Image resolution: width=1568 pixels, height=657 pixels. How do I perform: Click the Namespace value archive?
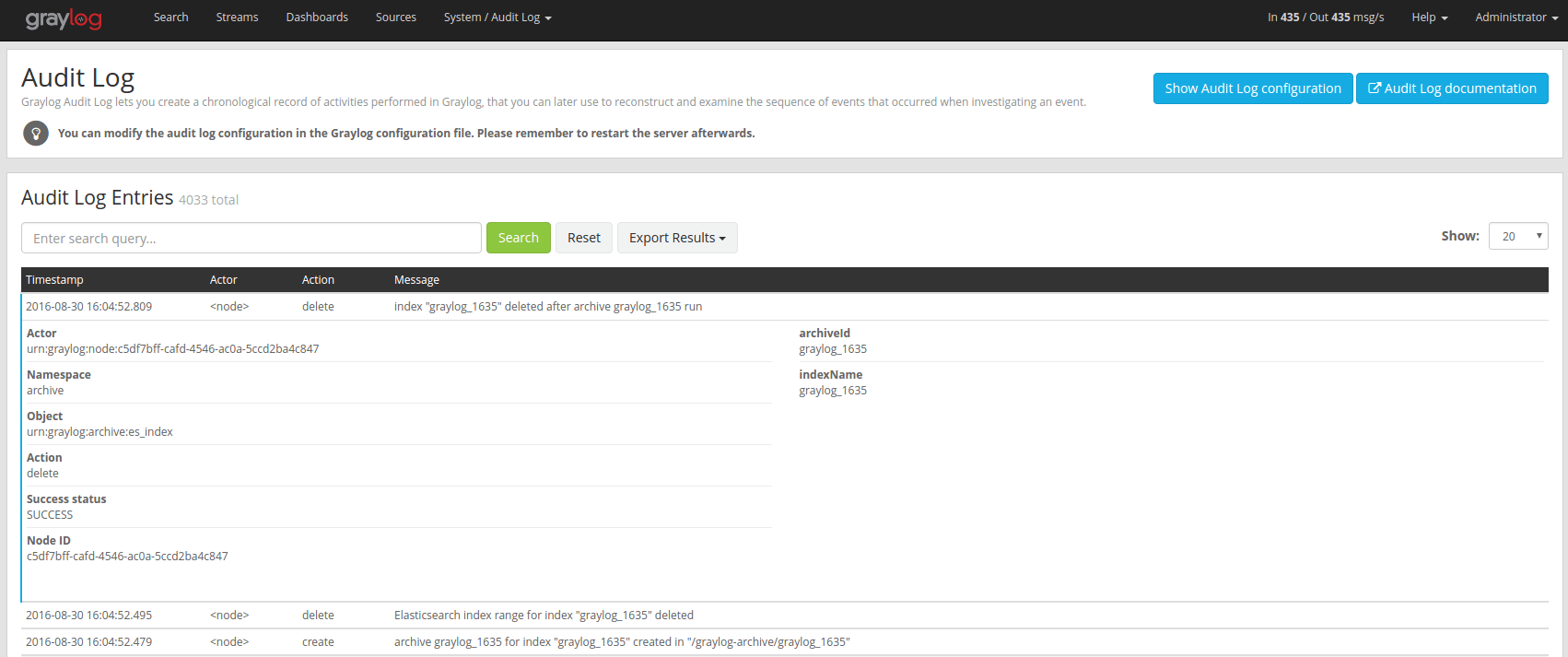click(x=45, y=391)
